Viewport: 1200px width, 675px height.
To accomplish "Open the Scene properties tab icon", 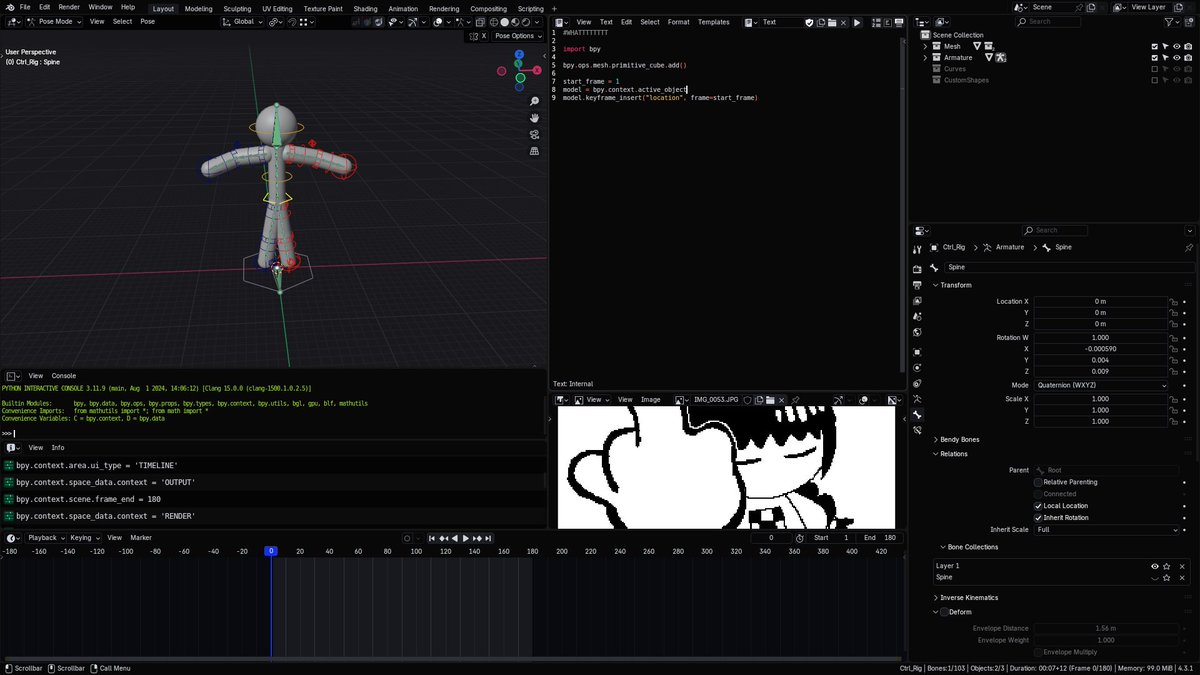I will (x=918, y=317).
